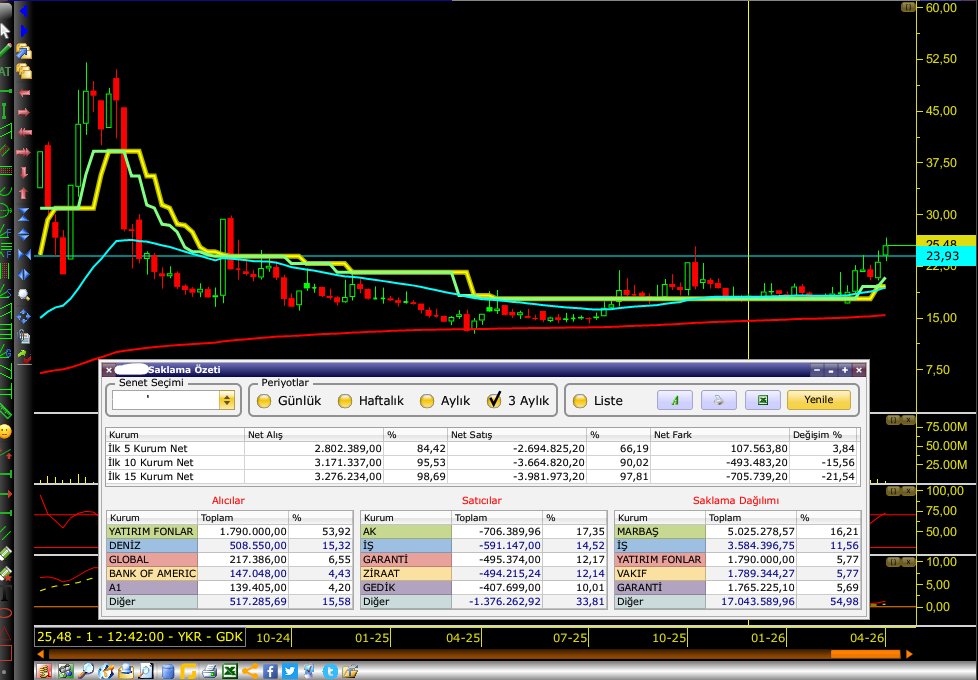
Task: Pause the volume panel with its II button
Action: click(893, 420)
